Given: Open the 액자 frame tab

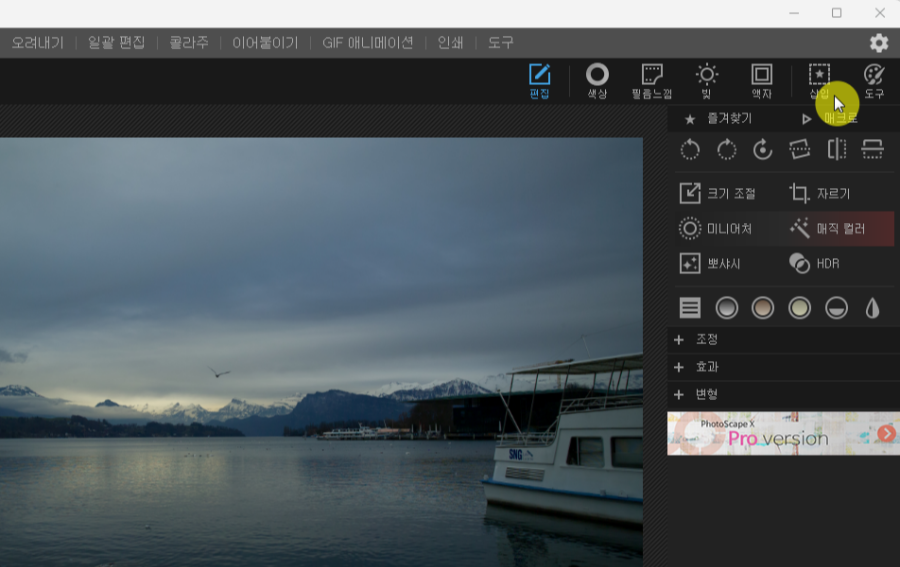Looking at the screenshot, I should 762,81.
